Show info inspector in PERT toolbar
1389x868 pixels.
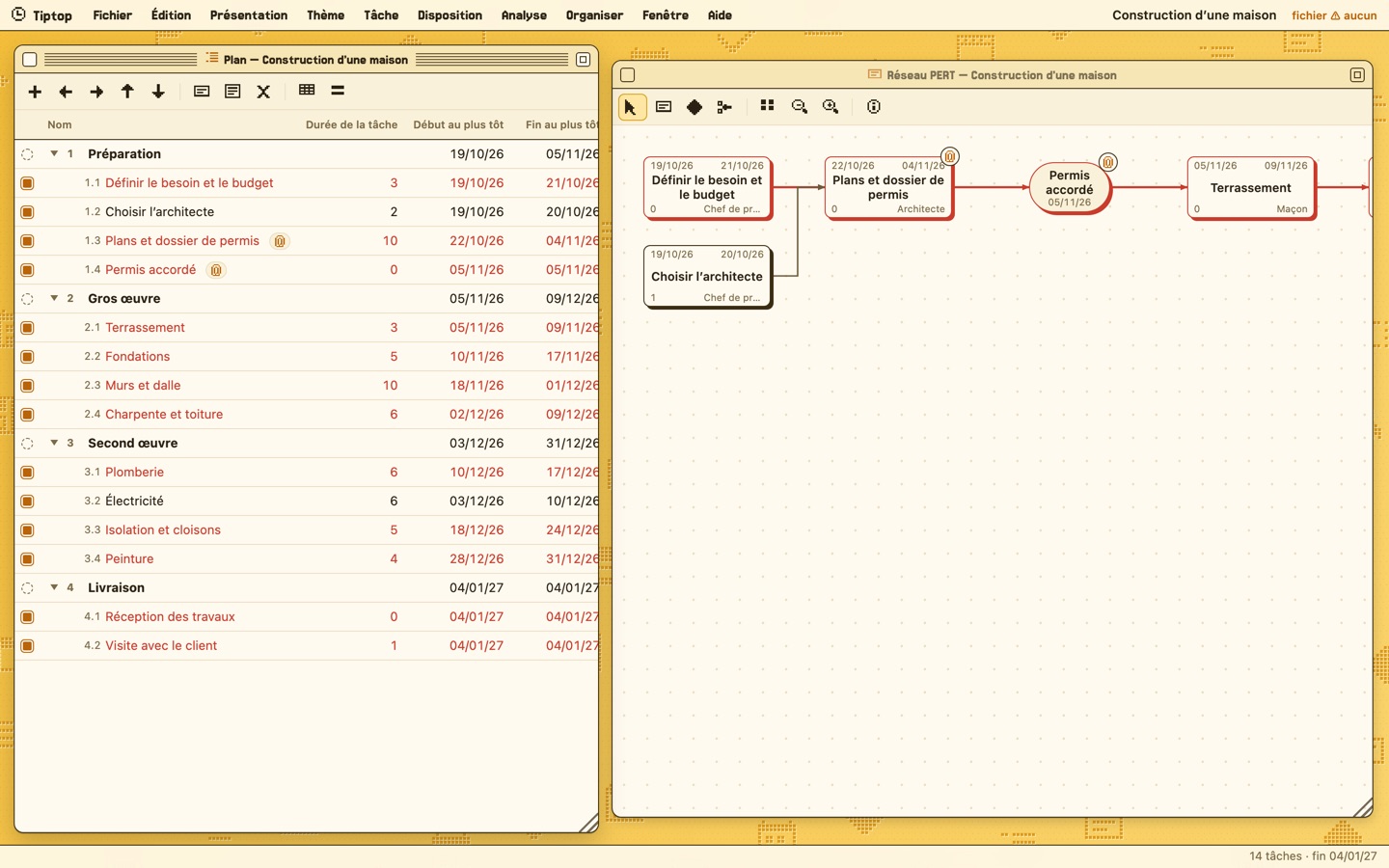pos(874,107)
